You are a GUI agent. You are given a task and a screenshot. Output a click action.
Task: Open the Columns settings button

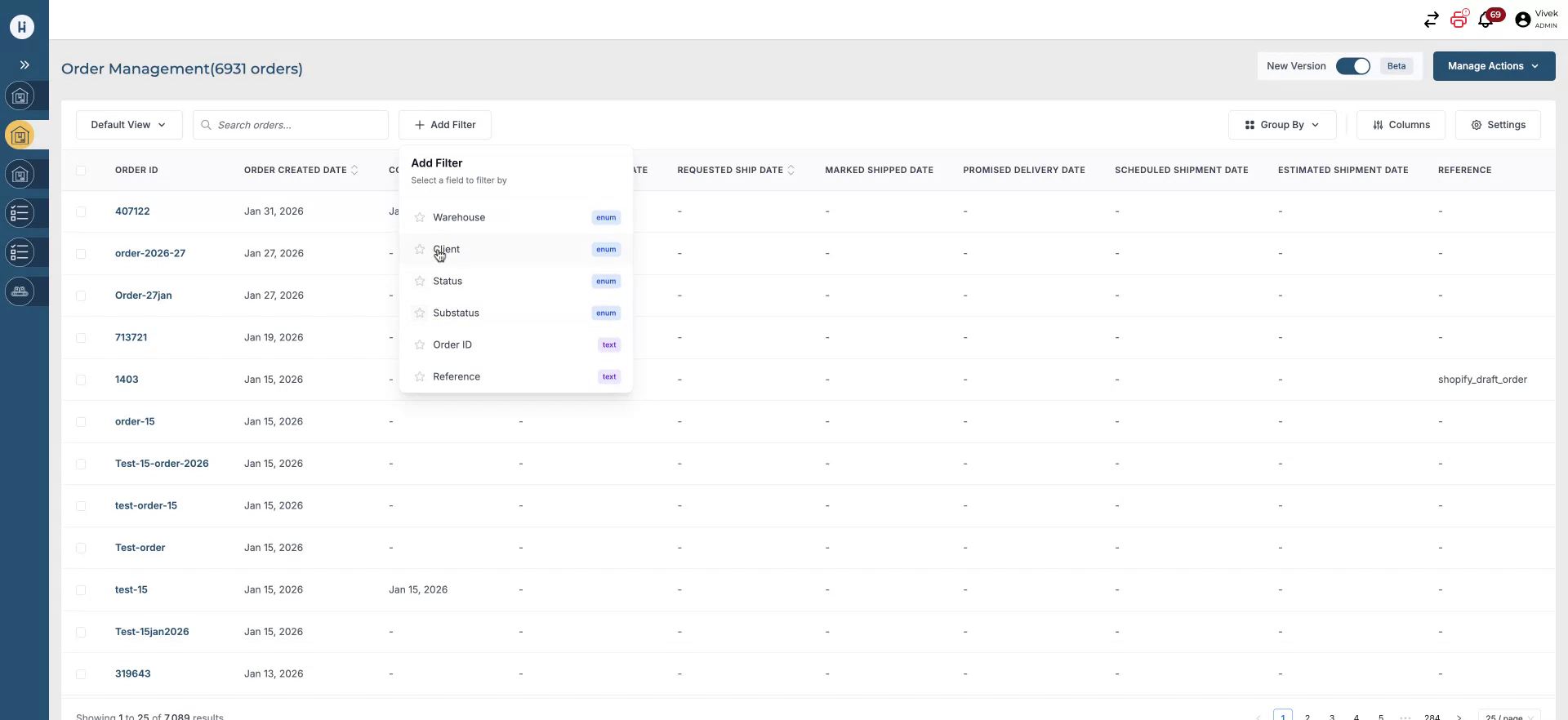point(1401,125)
